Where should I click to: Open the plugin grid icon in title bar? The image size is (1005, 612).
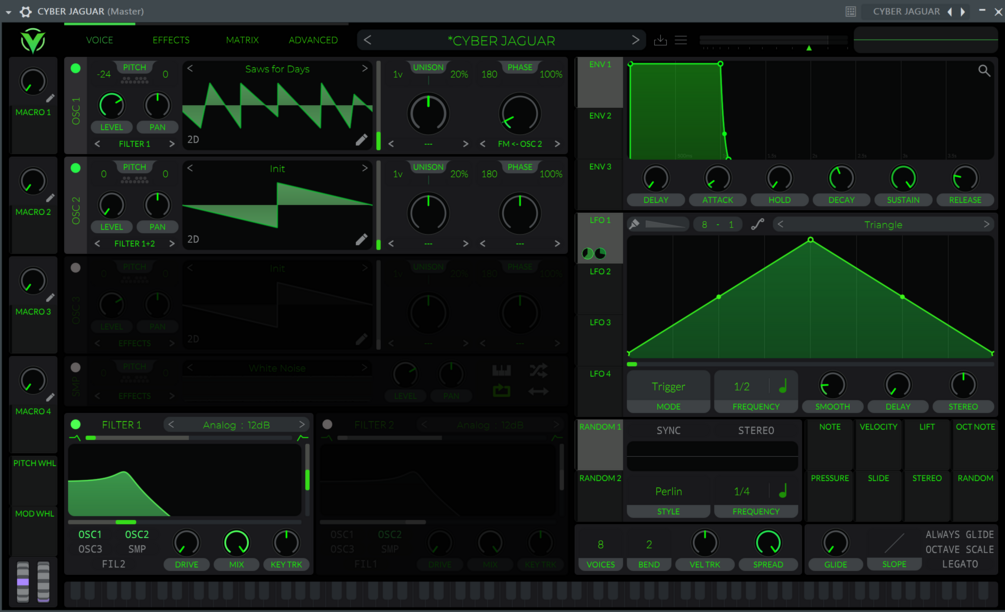pos(851,12)
